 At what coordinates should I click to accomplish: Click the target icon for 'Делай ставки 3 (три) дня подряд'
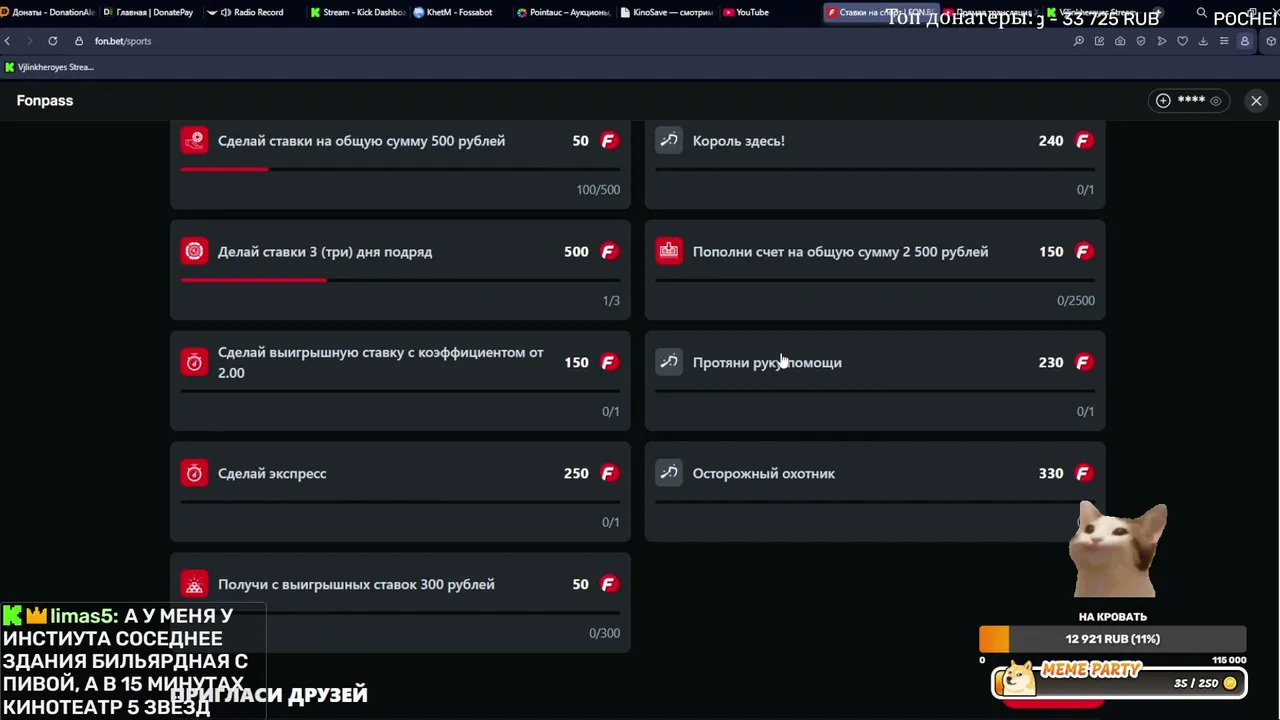point(194,252)
